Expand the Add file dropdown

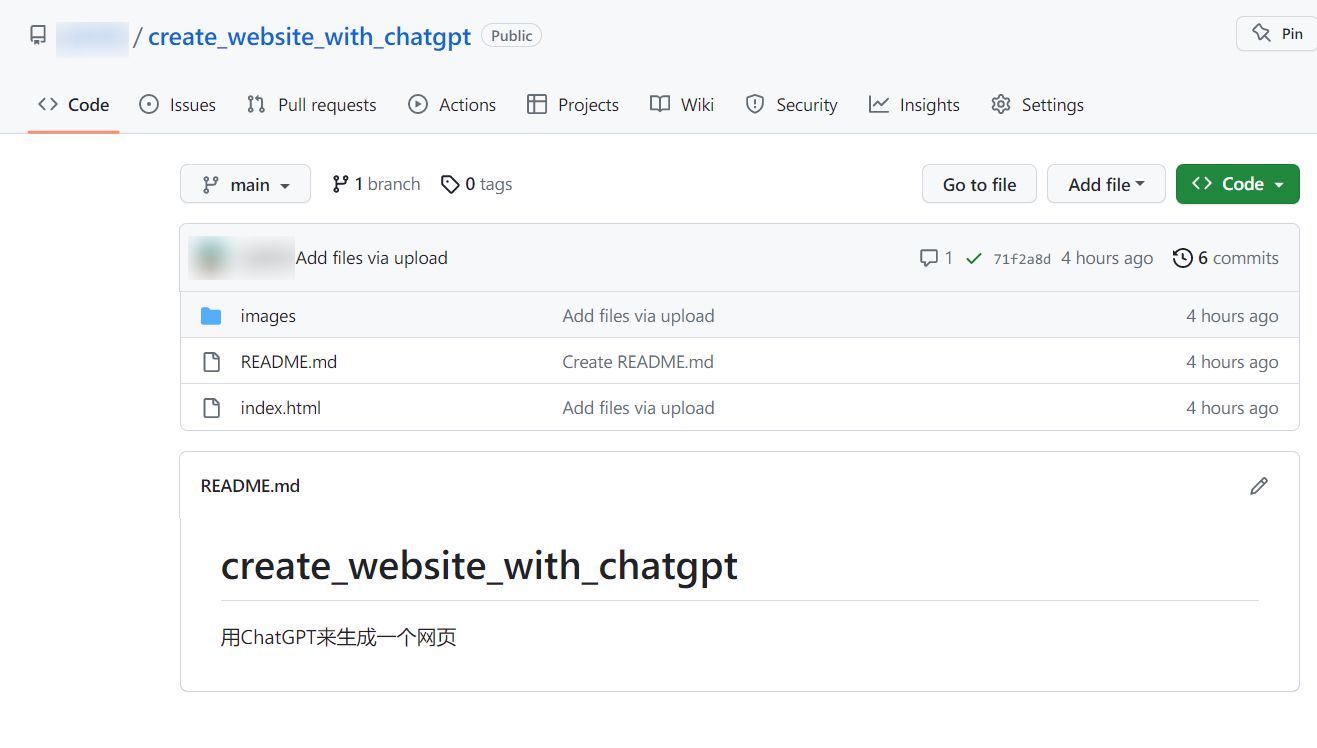[1106, 184]
